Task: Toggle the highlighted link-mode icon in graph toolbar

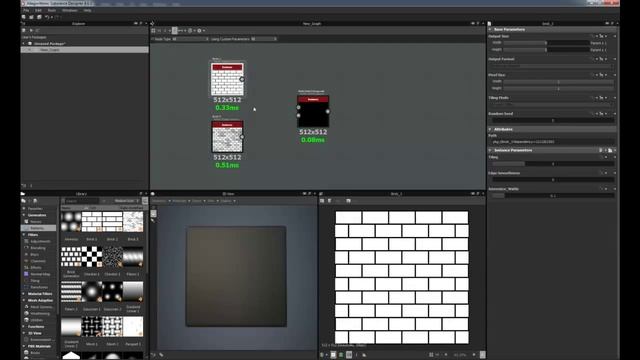Action: coord(175,31)
